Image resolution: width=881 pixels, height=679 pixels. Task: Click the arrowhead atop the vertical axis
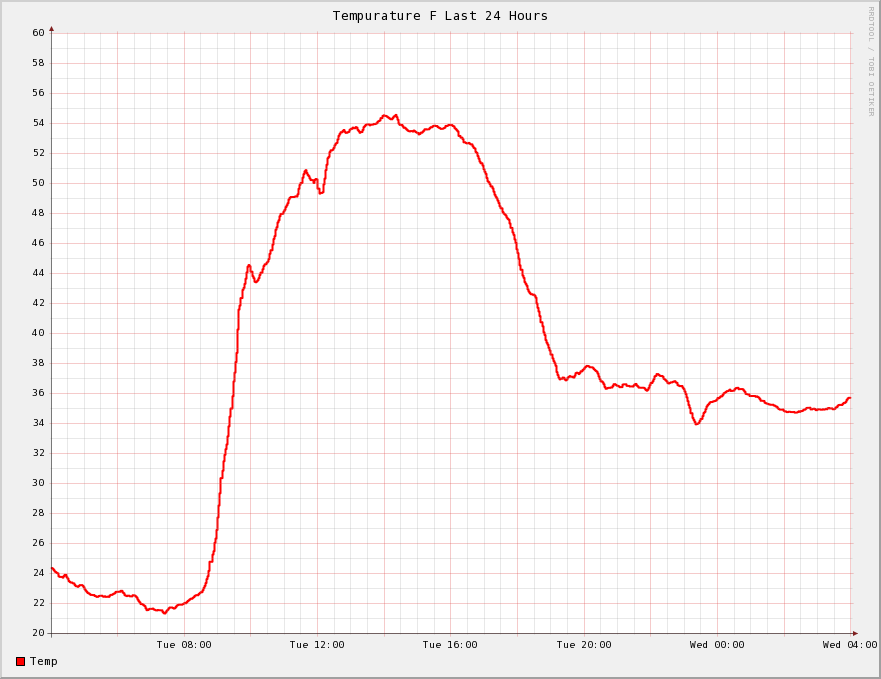coord(51,29)
